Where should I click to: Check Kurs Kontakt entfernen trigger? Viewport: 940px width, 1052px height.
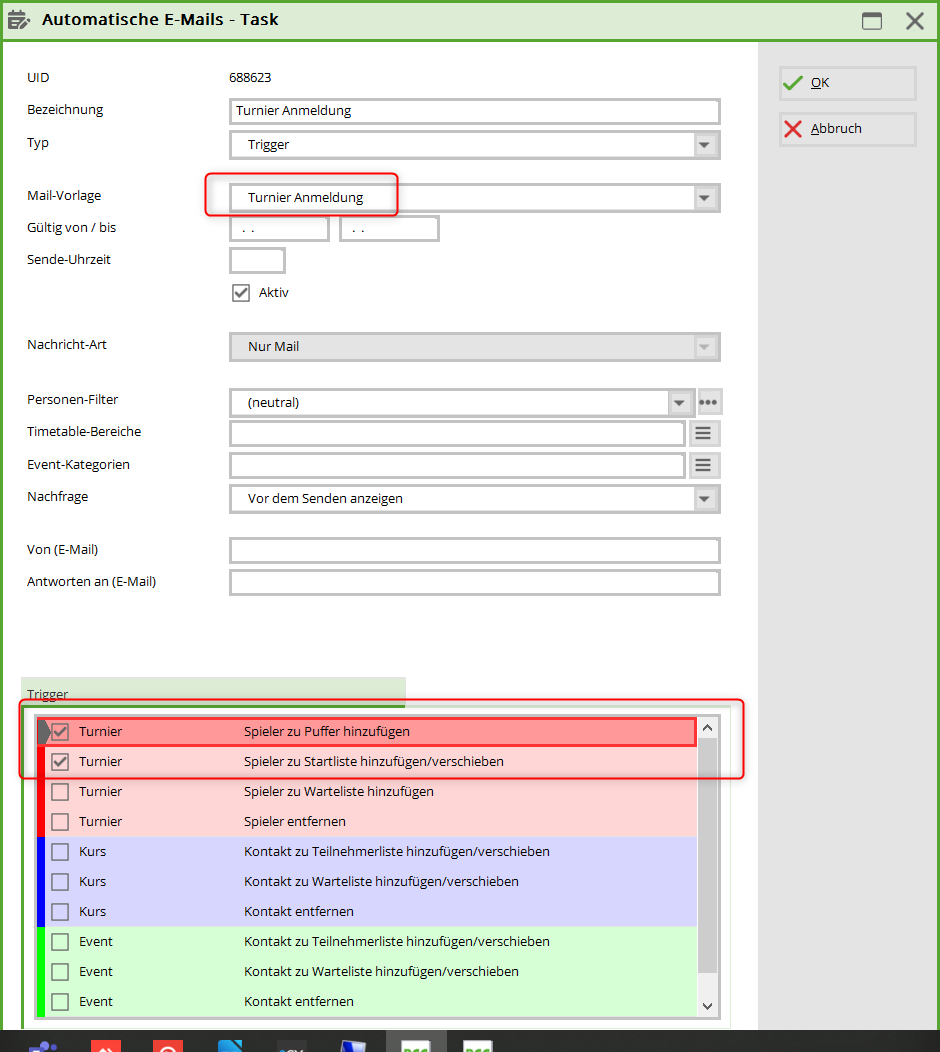[60, 912]
